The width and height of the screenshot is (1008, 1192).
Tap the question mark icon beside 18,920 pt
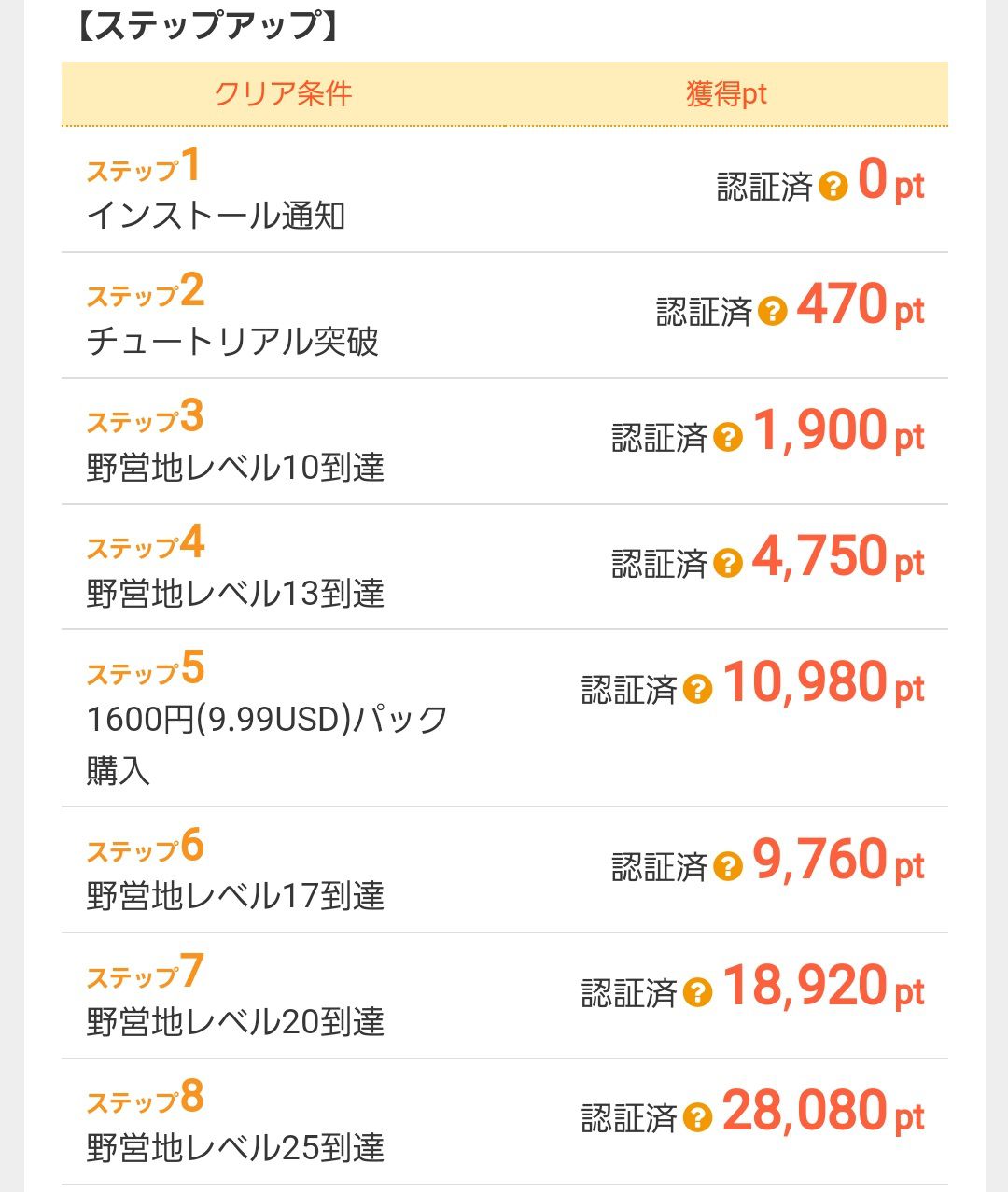click(697, 992)
